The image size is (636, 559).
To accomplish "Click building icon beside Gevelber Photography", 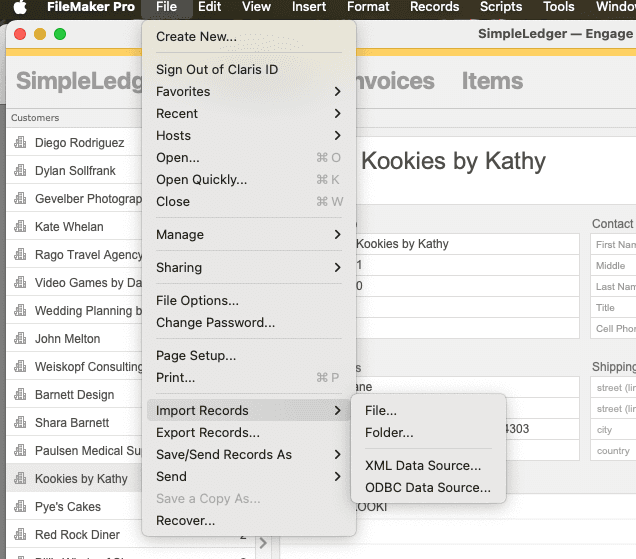I will [20, 198].
